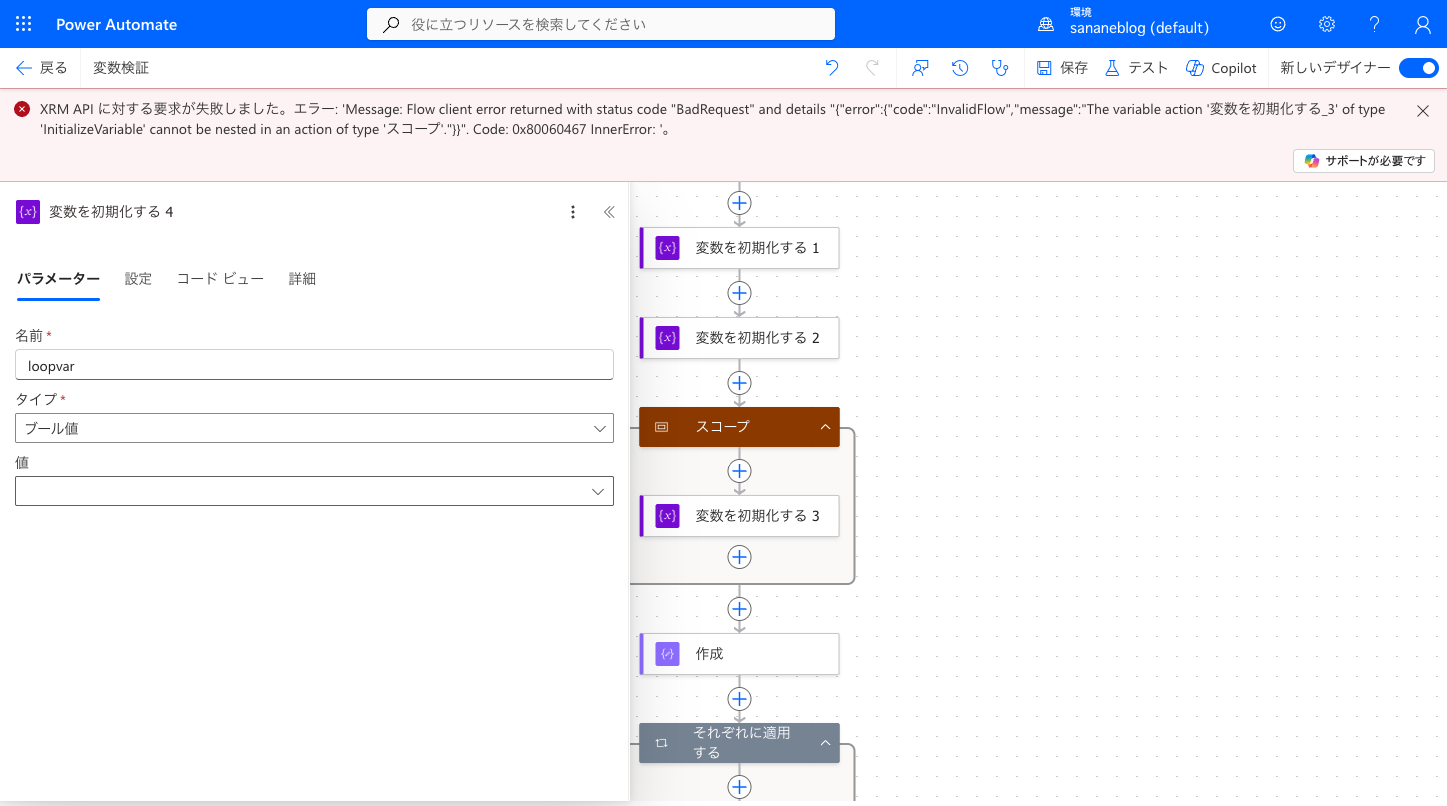Screen dimensions: 1447x806
Task: Open the Copilot panel button
Action: pyautogui.click(x=1221, y=68)
